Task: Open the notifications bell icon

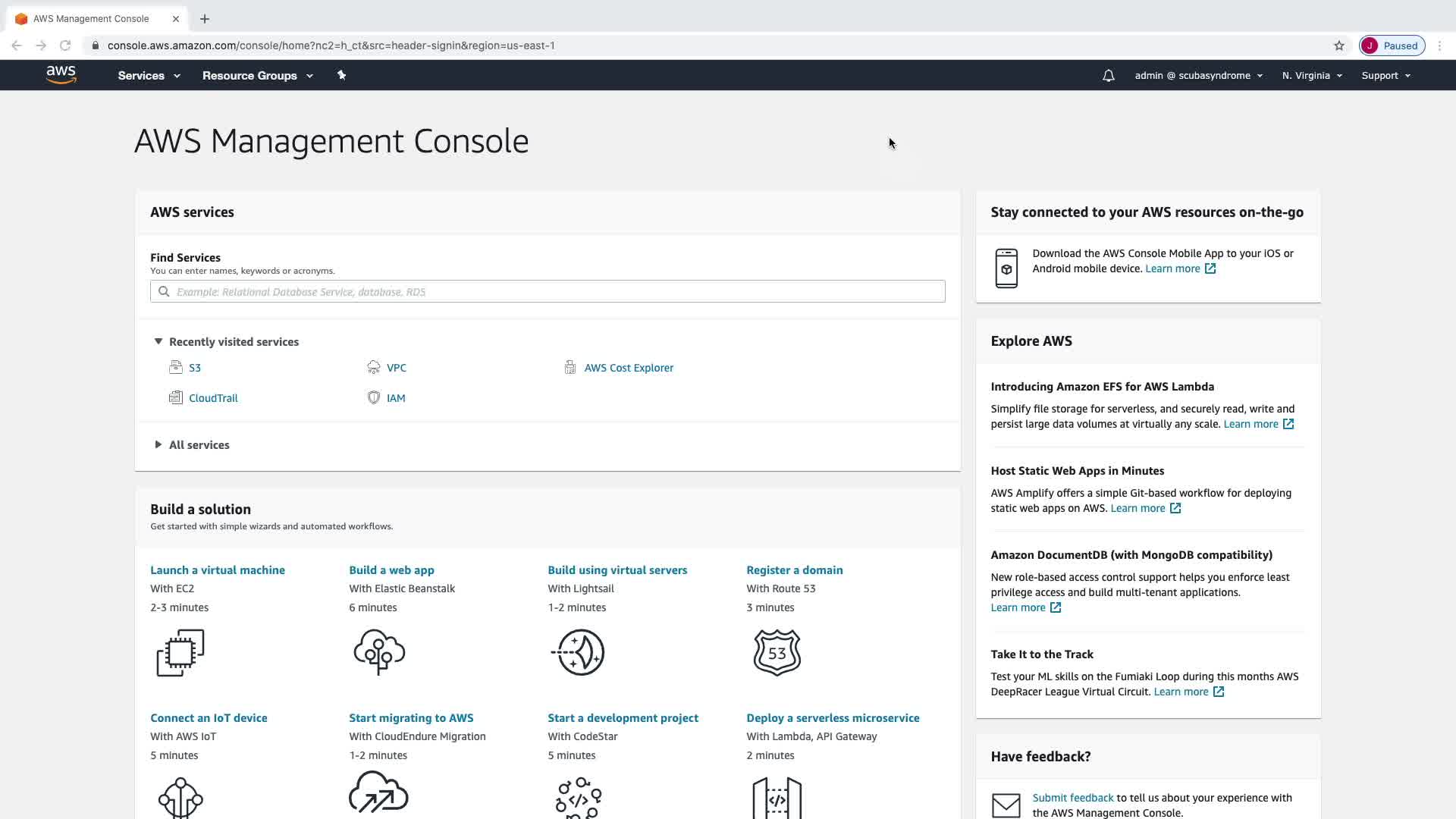Action: 1108,76
